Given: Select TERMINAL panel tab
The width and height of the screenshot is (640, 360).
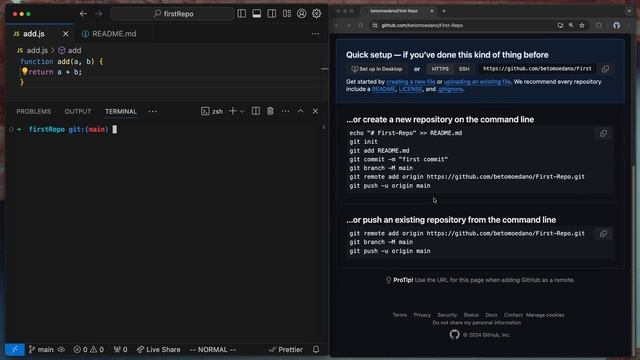Looking at the screenshot, I should coord(121,111).
